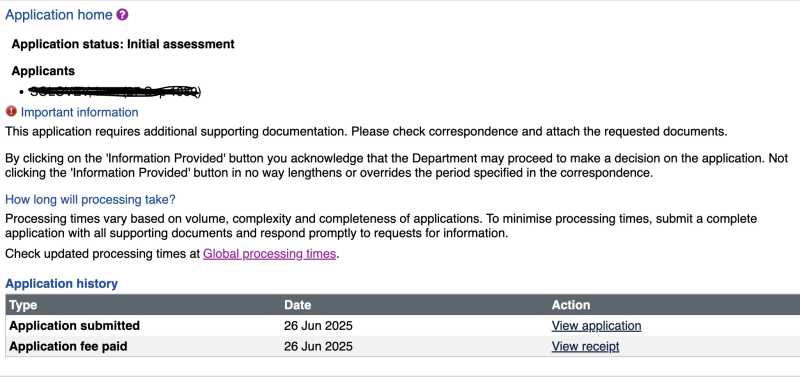
Task: Click the Important information heading text
Action: pyautogui.click(x=80, y=112)
